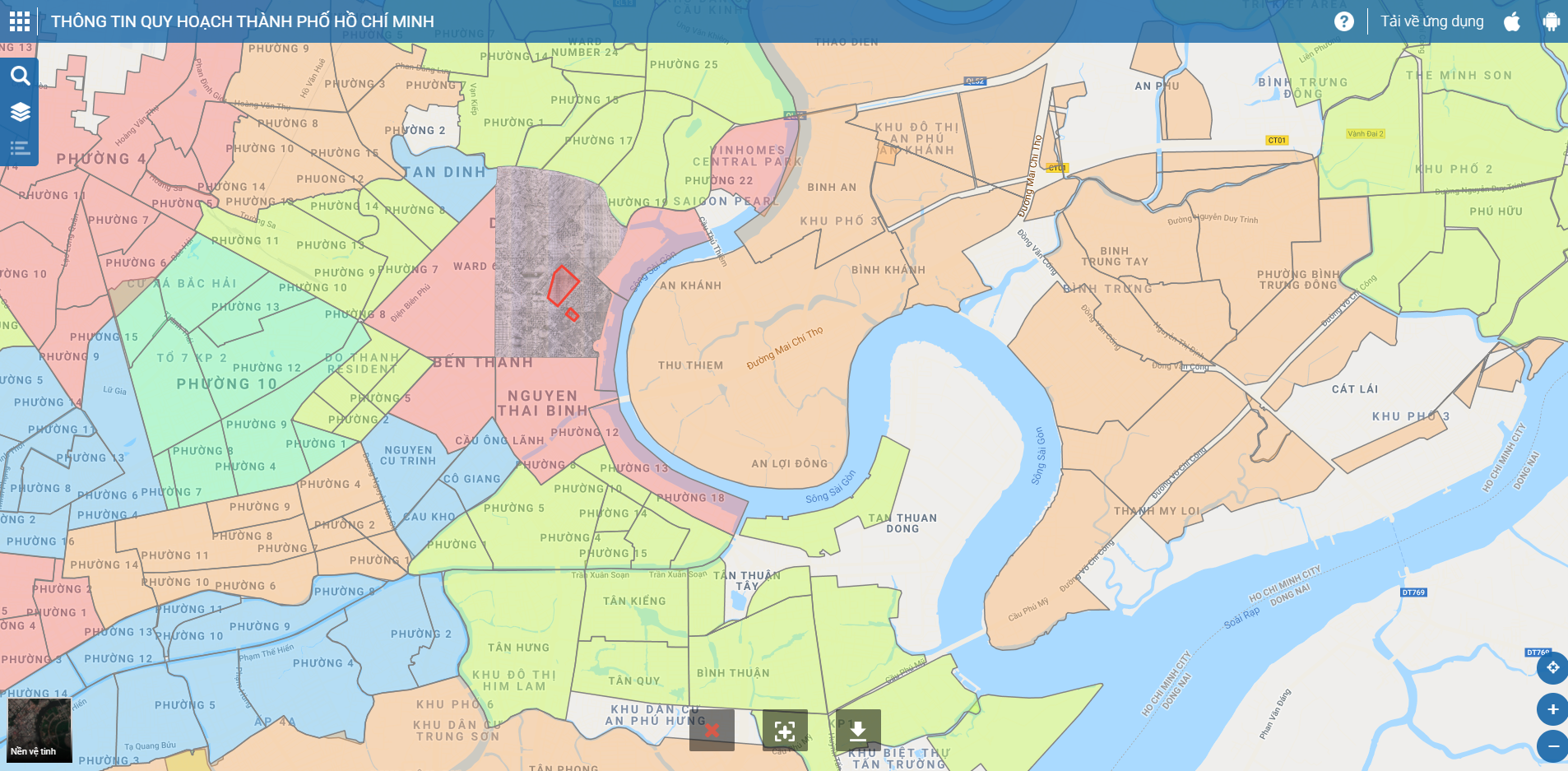
Task: Download the iOS app via Apple icon
Action: (x=1512, y=21)
